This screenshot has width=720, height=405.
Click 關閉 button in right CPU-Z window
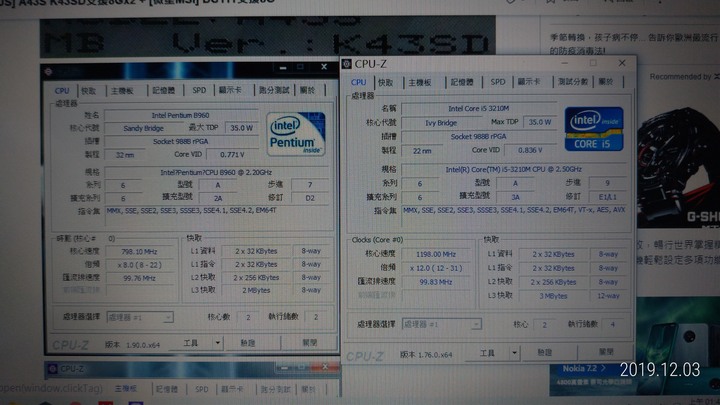606,352
